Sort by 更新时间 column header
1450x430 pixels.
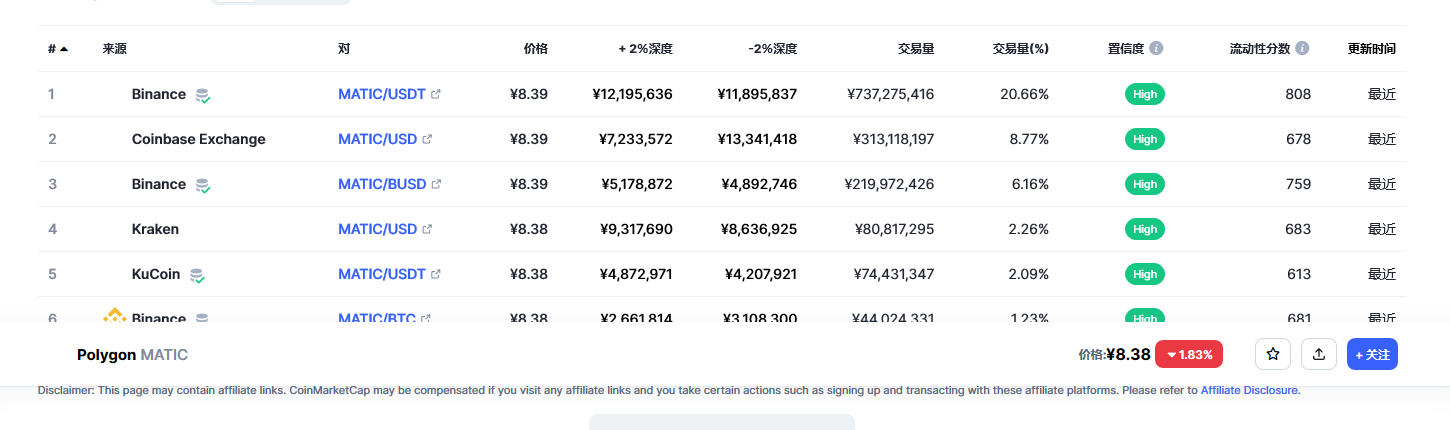(1372, 48)
